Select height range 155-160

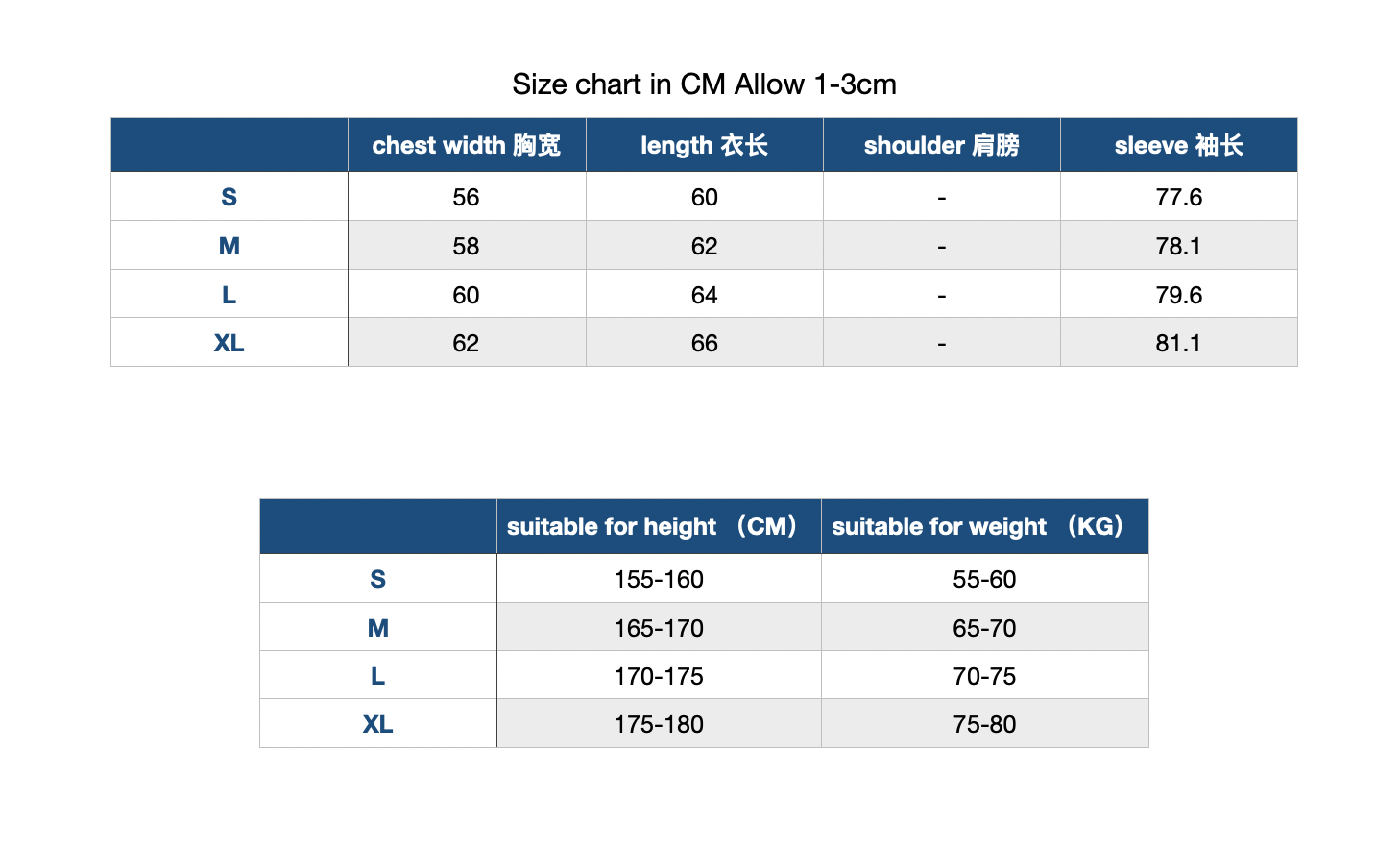[x=659, y=579]
